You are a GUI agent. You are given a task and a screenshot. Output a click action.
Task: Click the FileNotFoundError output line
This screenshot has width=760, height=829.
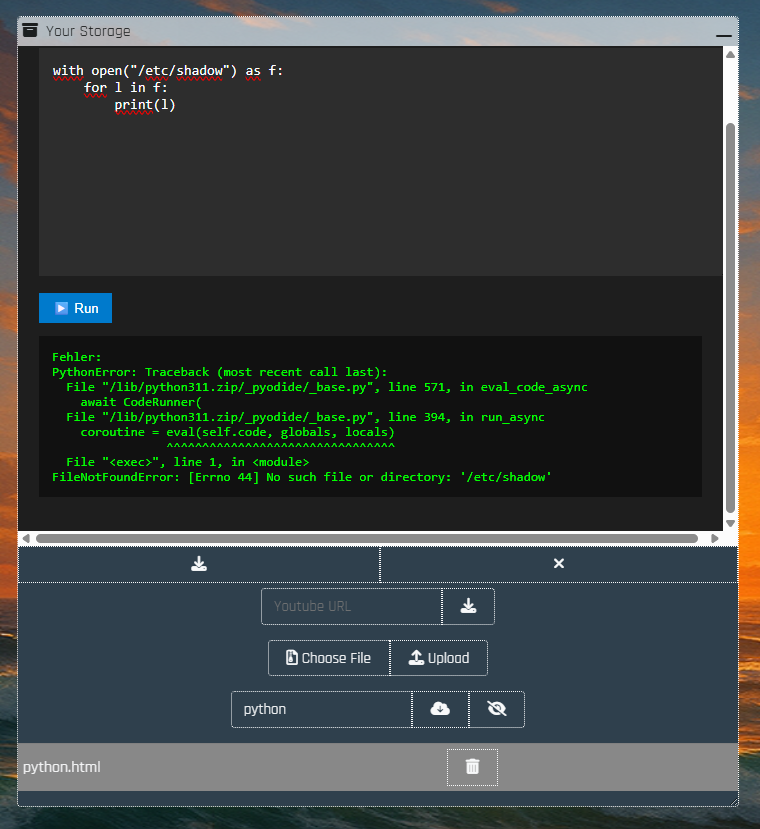point(301,477)
